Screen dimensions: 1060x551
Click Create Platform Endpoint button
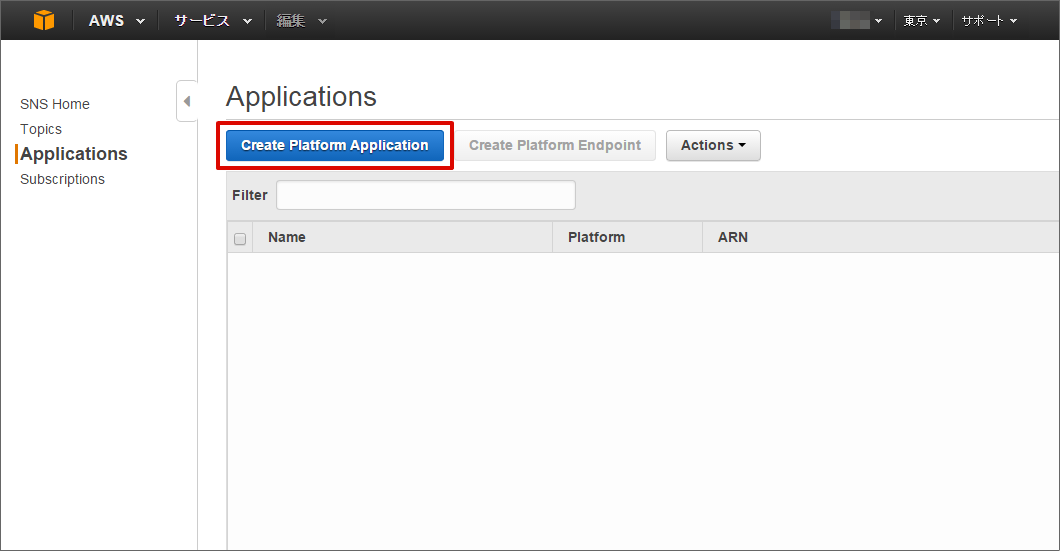click(555, 145)
